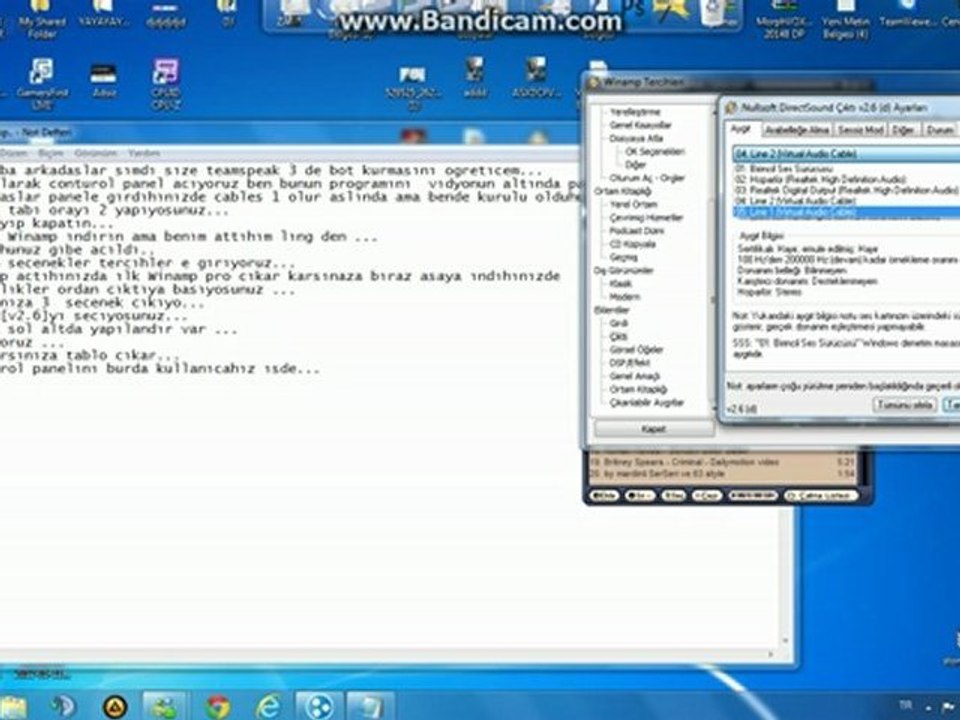Select DSP/Efekt tree item
This screenshot has height=720, width=960.
(x=629, y=363)
